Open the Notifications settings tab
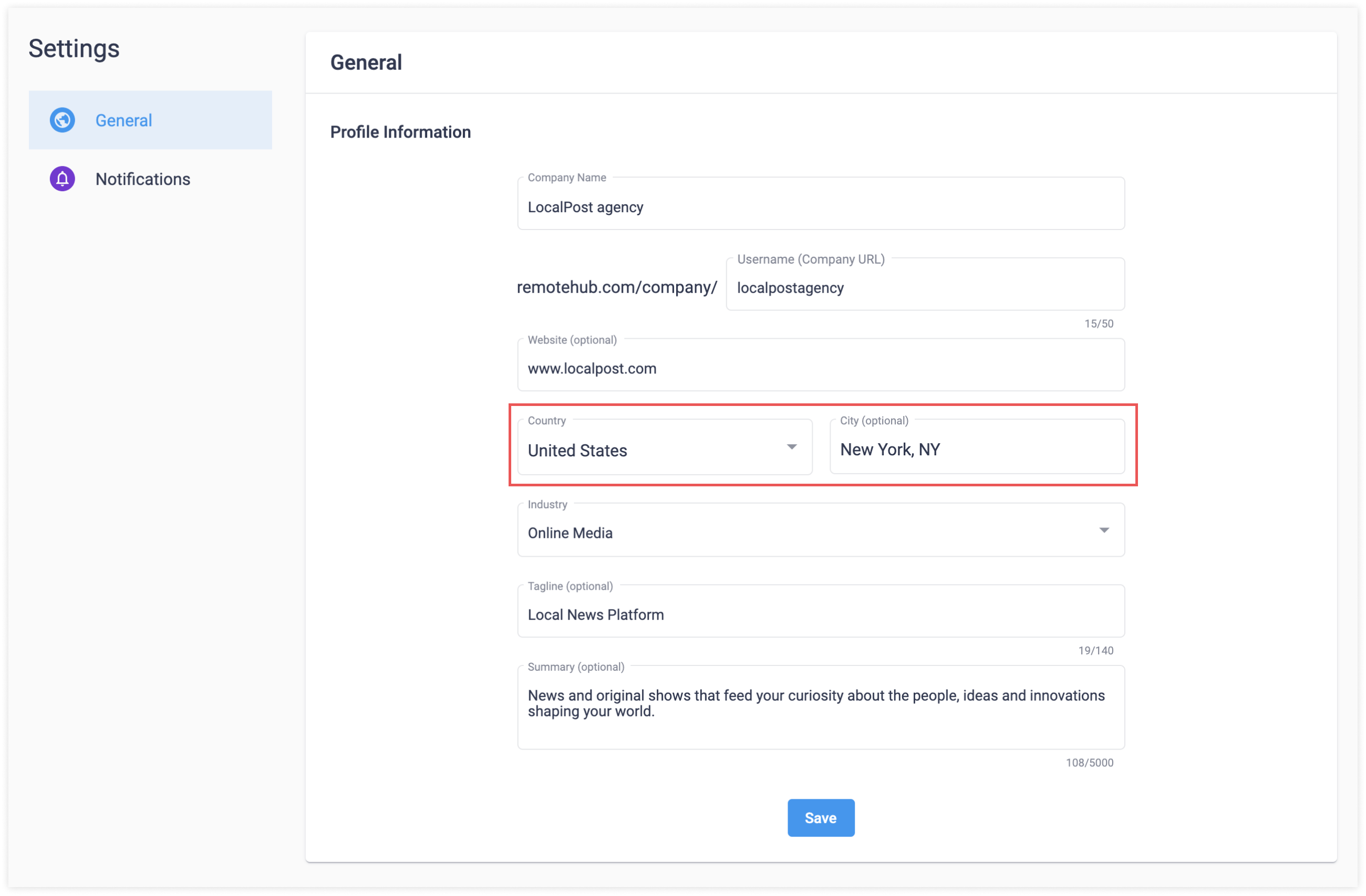The image size is (1366, 896). (x=150, y=179)
